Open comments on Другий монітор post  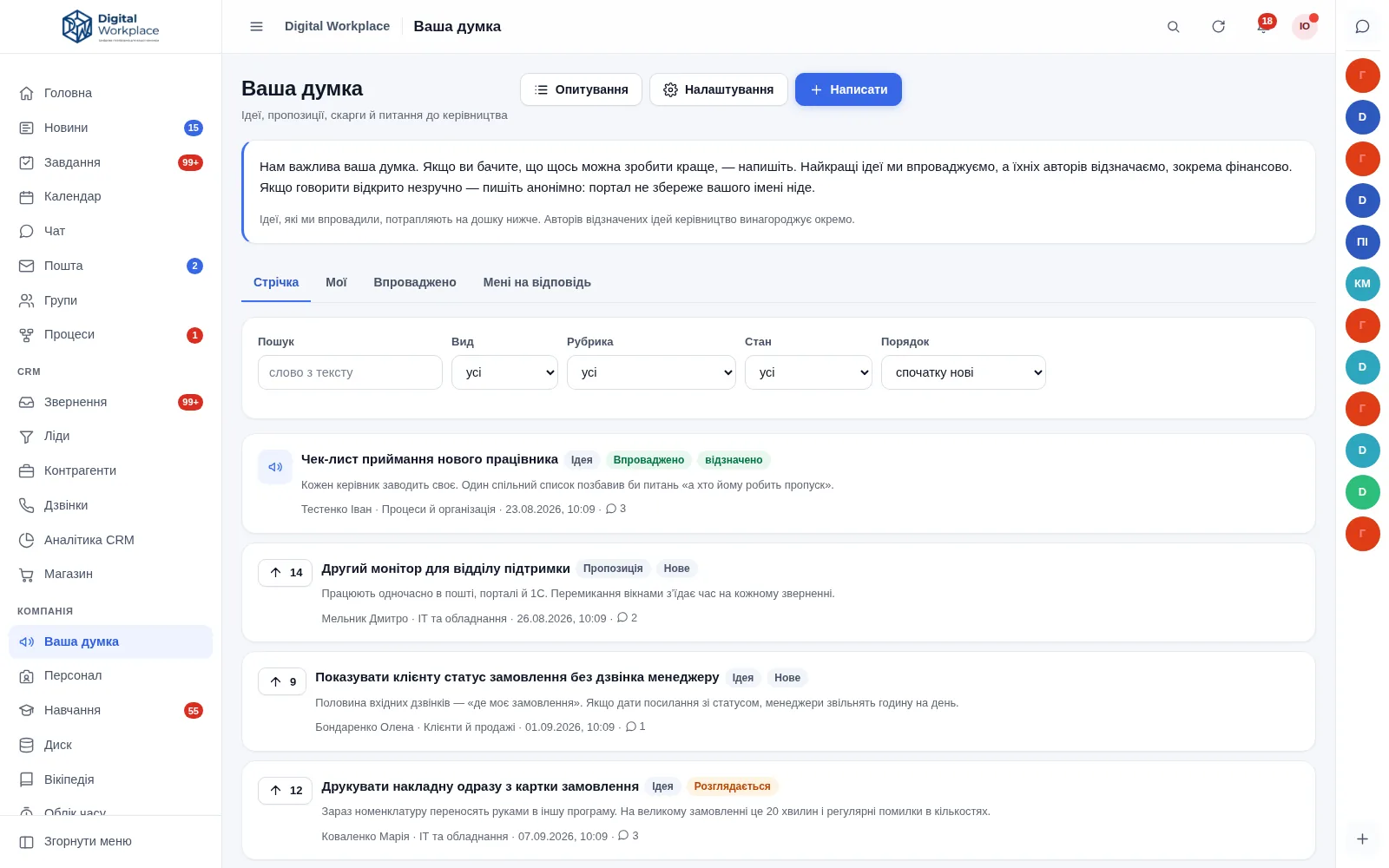tap(627, 618)
